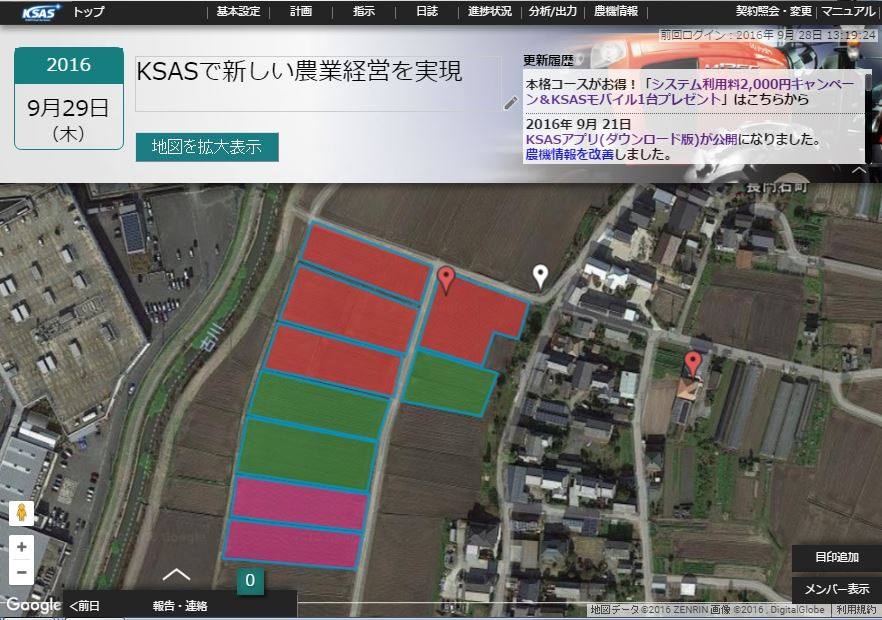Viewport: 882px width, 620px height.
Task: Zoom in the map with plus
Action: tap(21, 547)
